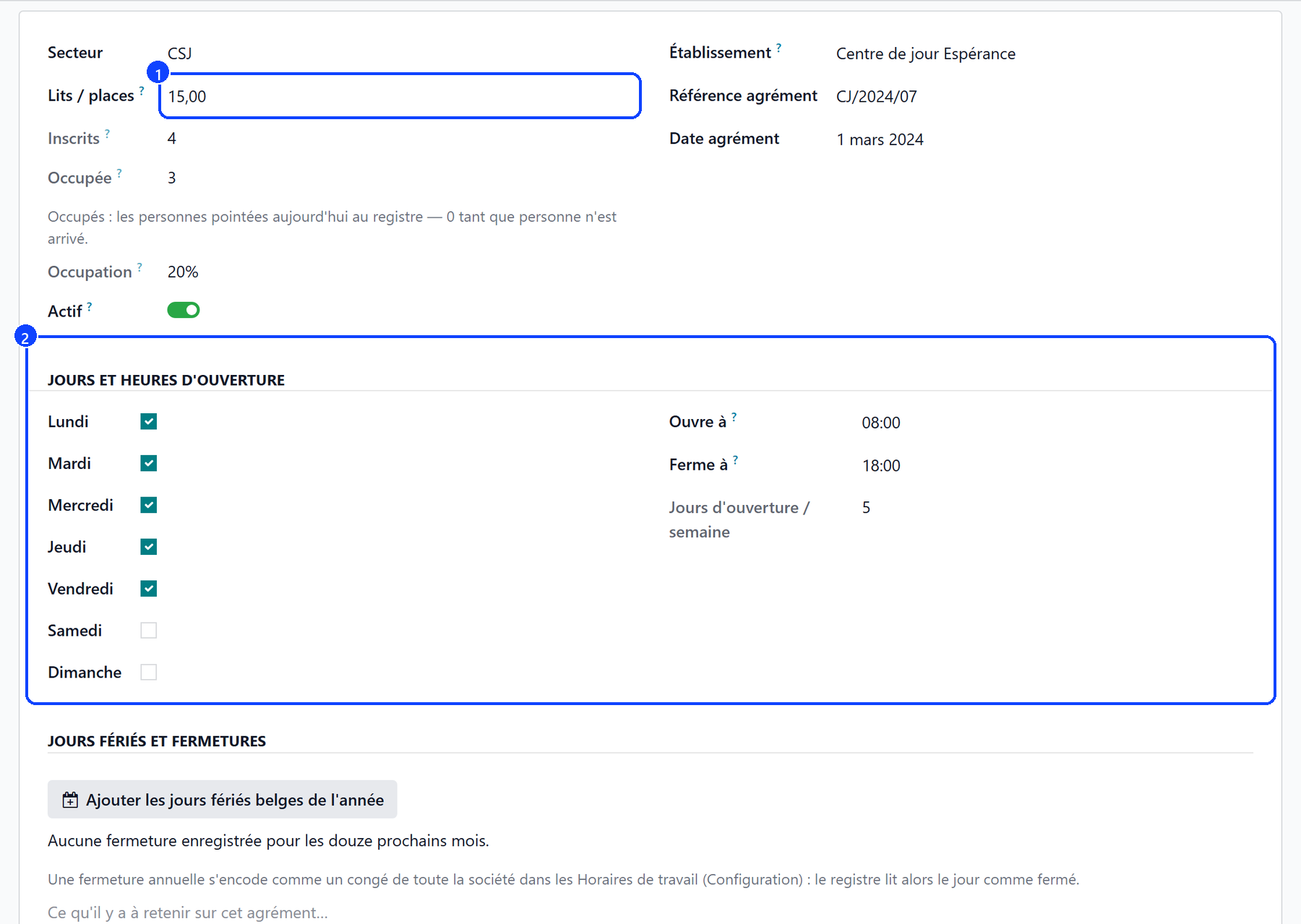Show the help tooltip for Établissement

[x=778, y=48]
